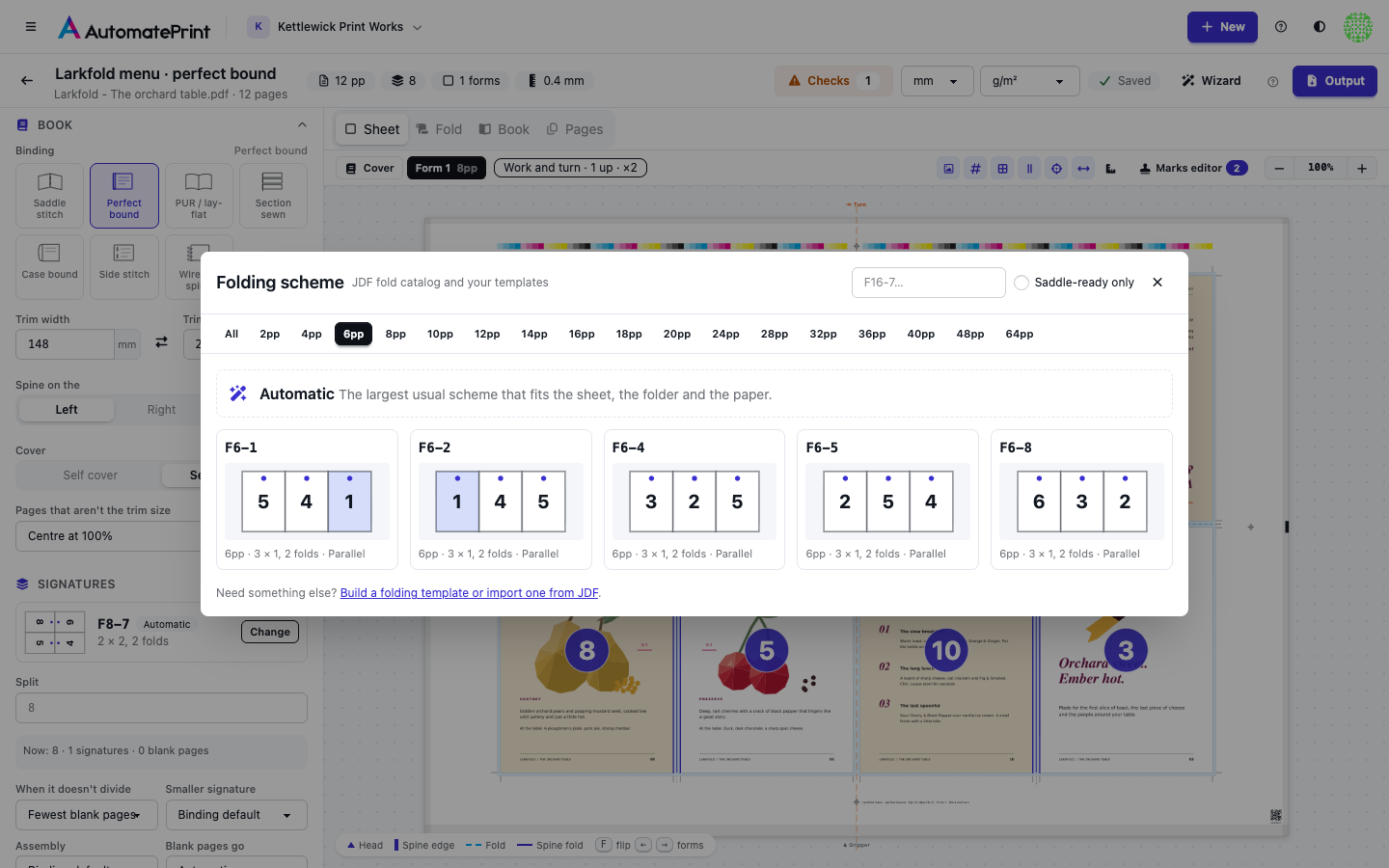Image resolution: width=1389 pixels, height=868 pixels.
Task: Toggle the light/dark theme icon
Action: (x=1320, y=27)
